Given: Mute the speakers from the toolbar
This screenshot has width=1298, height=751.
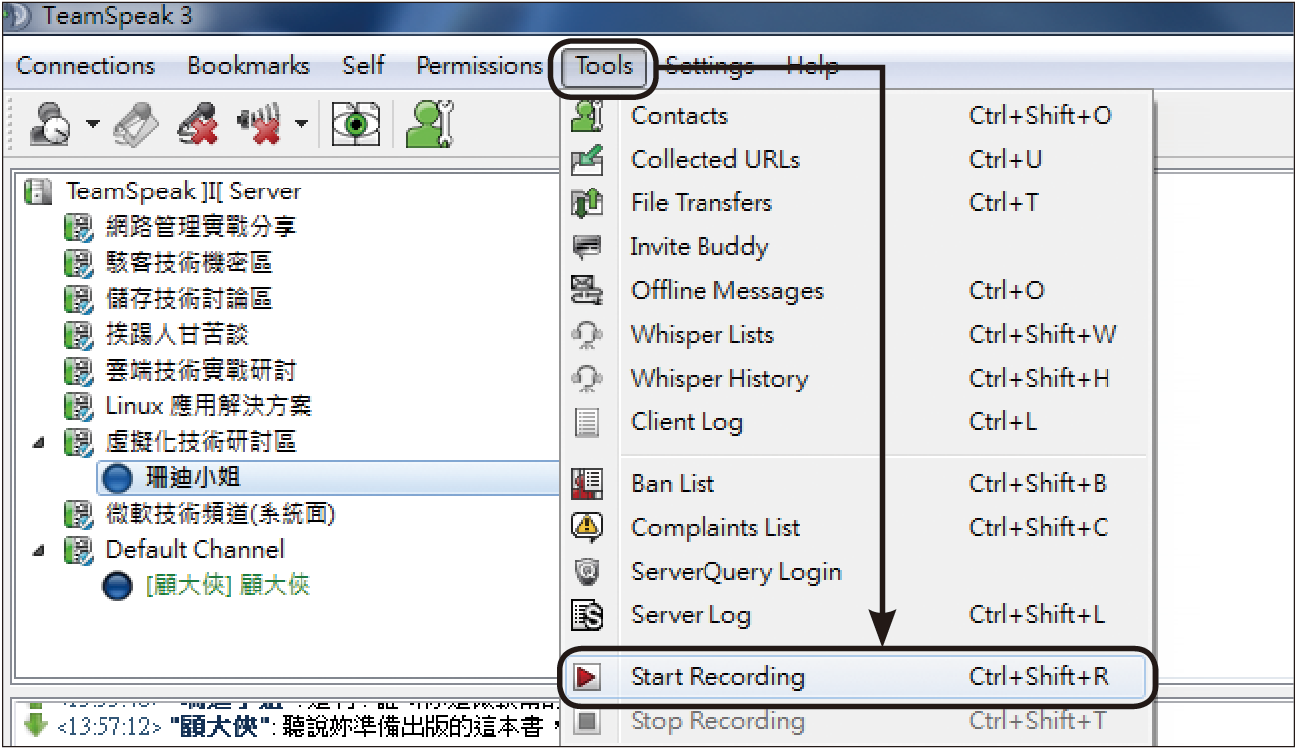Looking at the screenshot, I should (x=259, y=125).
